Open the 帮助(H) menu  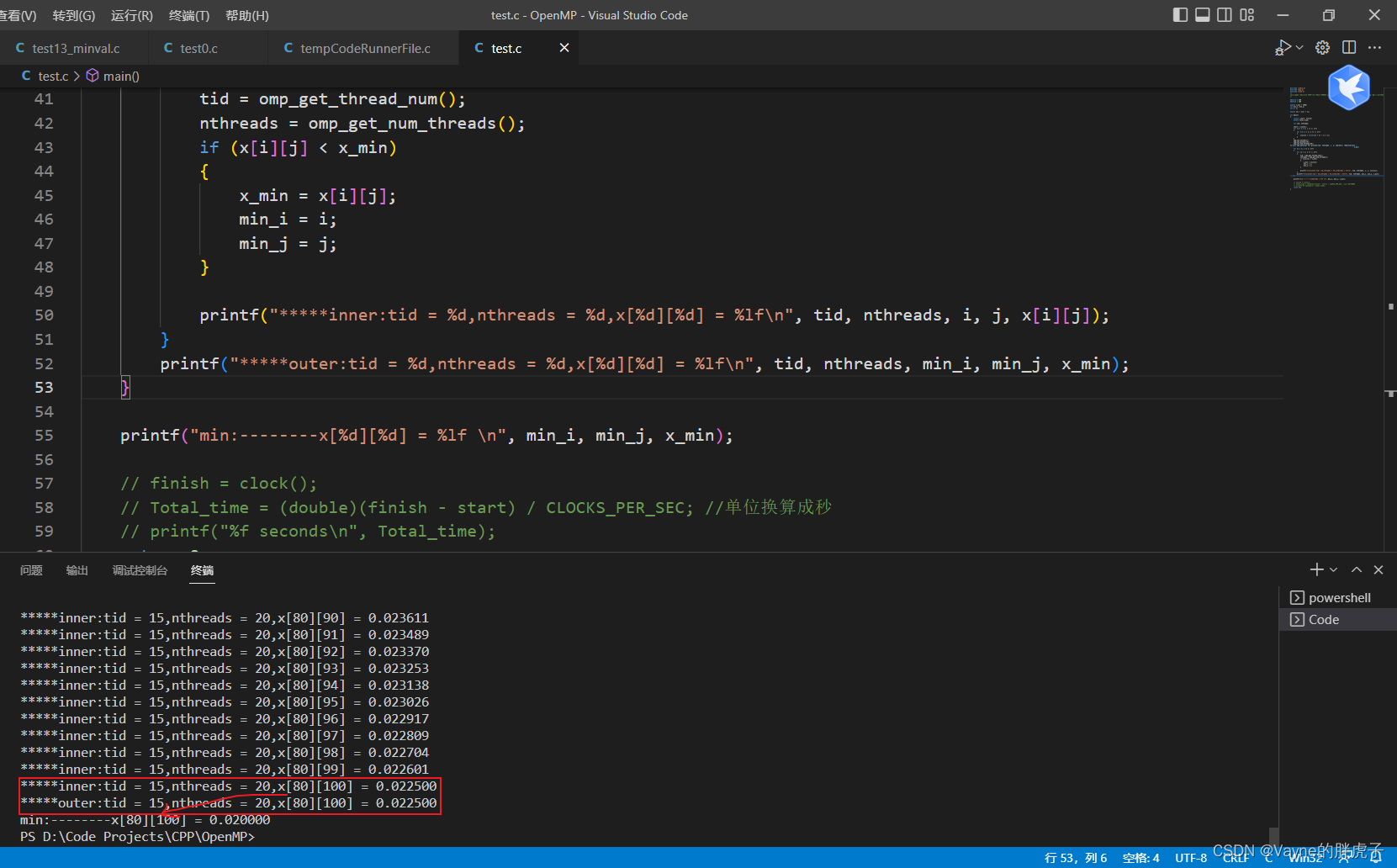(247, 15)
